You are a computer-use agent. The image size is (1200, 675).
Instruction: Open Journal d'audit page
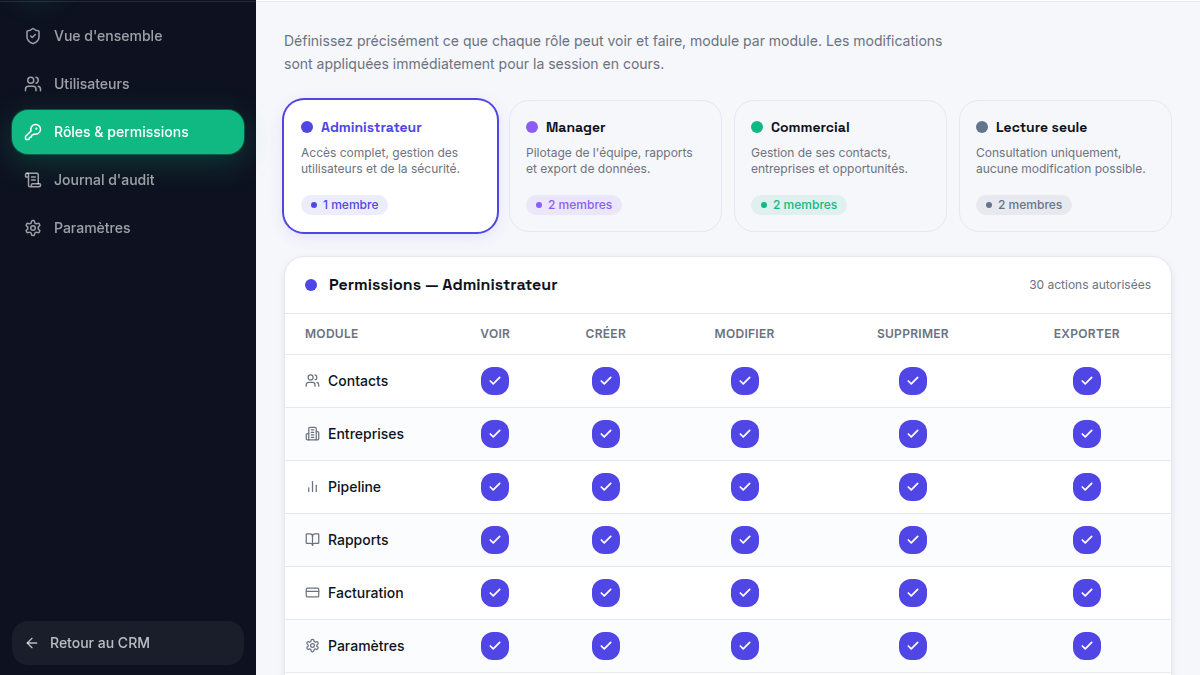coord(128,180)
